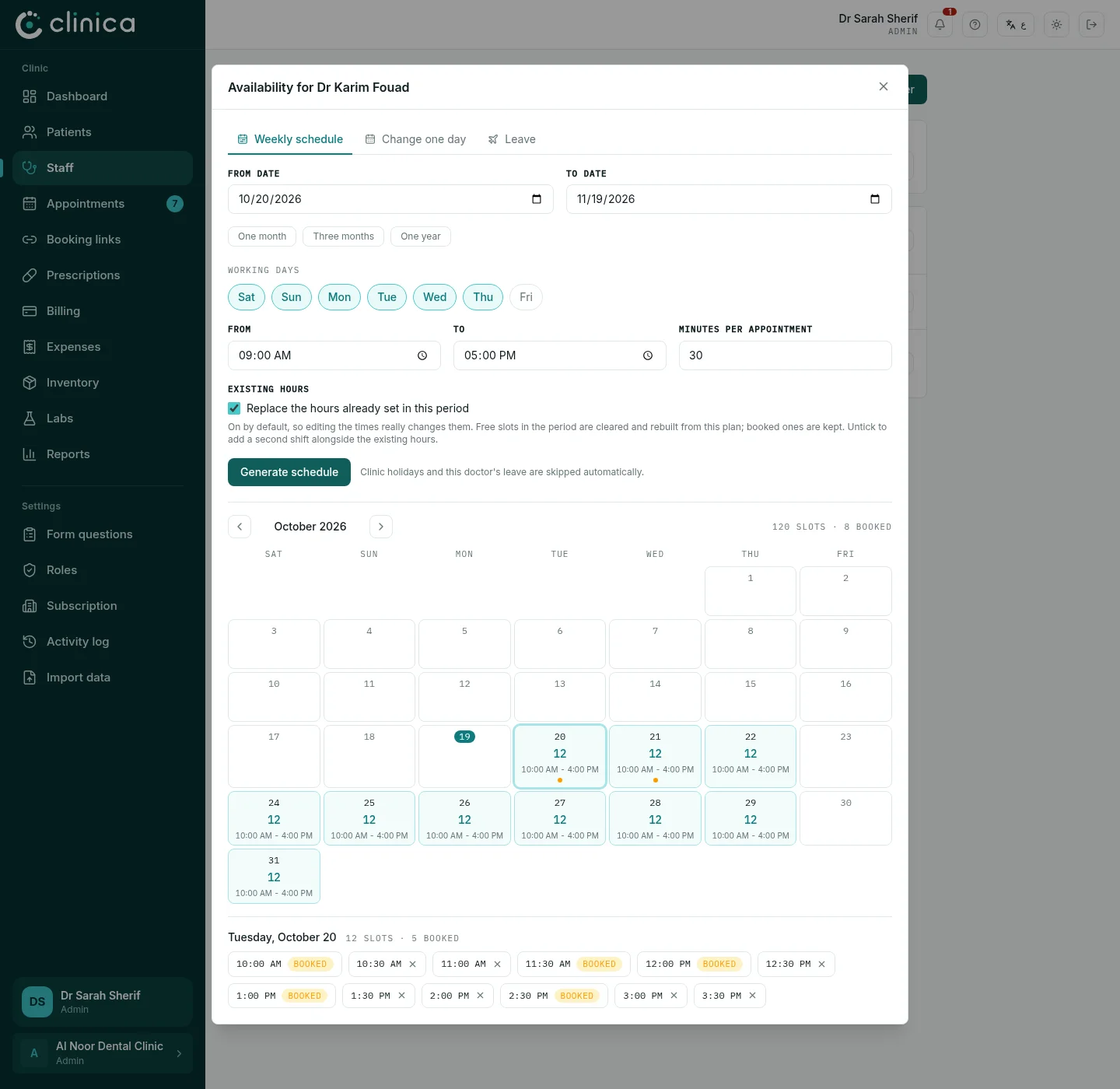Switch language with the translate icon

tap(1016, 25)
